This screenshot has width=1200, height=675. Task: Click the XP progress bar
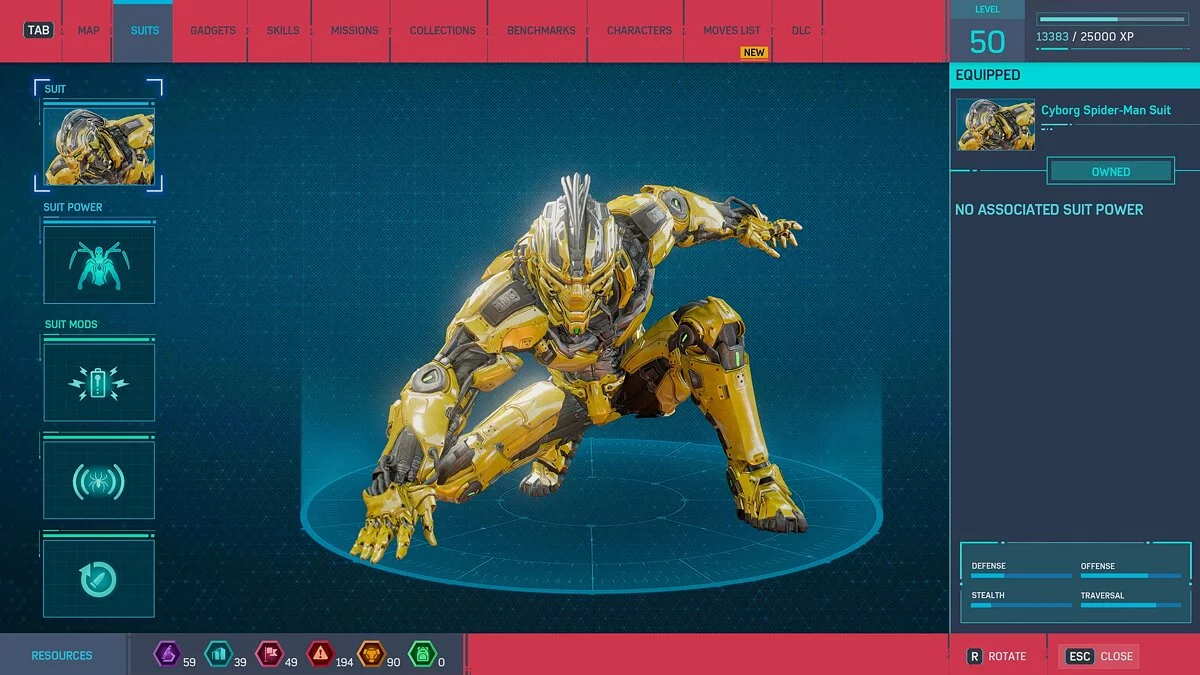click(x=1112, y=19)
